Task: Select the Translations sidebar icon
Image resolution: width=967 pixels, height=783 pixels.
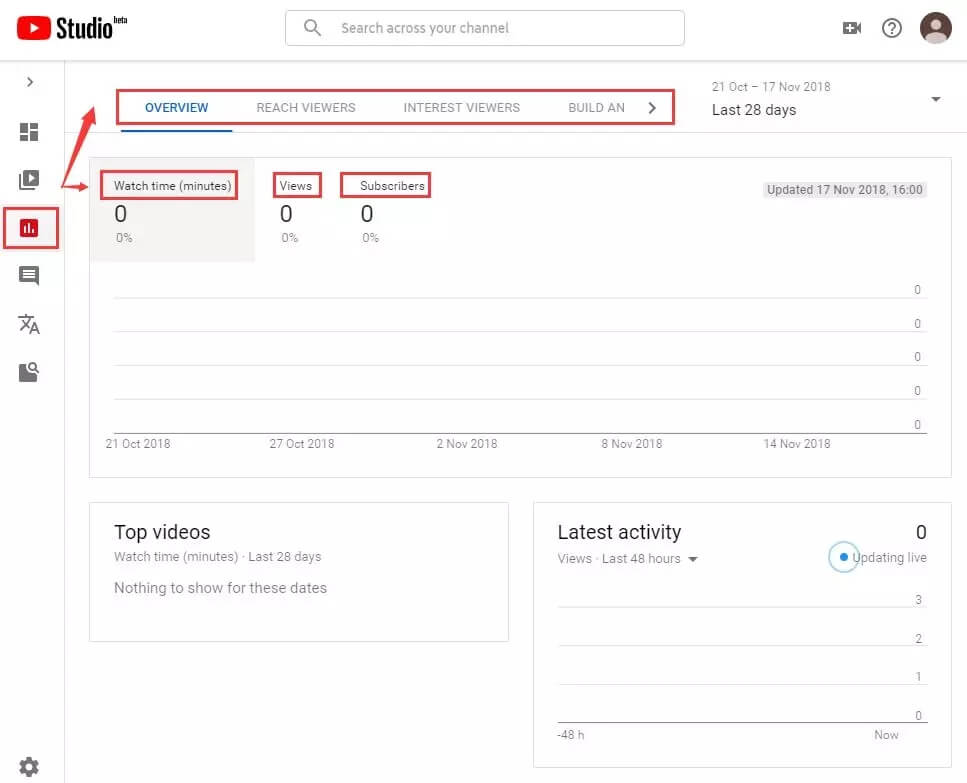Action: click(x=30, y=324)
